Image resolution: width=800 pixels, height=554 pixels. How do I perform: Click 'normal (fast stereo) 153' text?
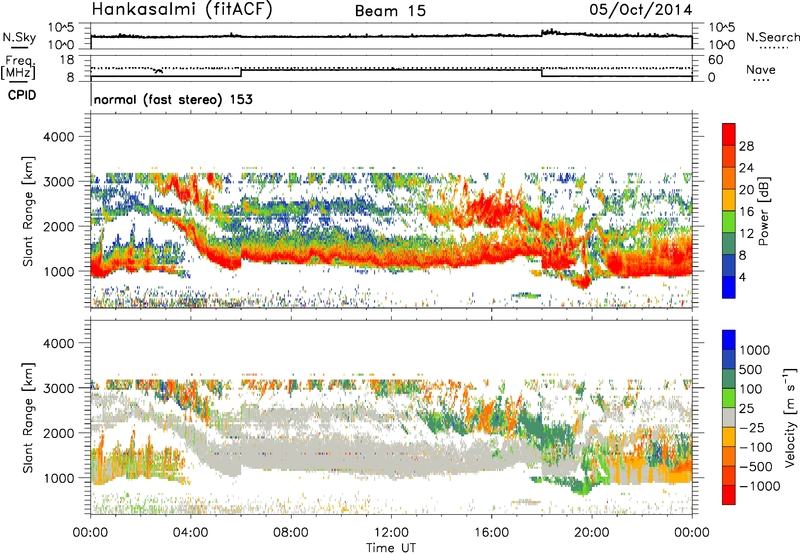(173, 99)
